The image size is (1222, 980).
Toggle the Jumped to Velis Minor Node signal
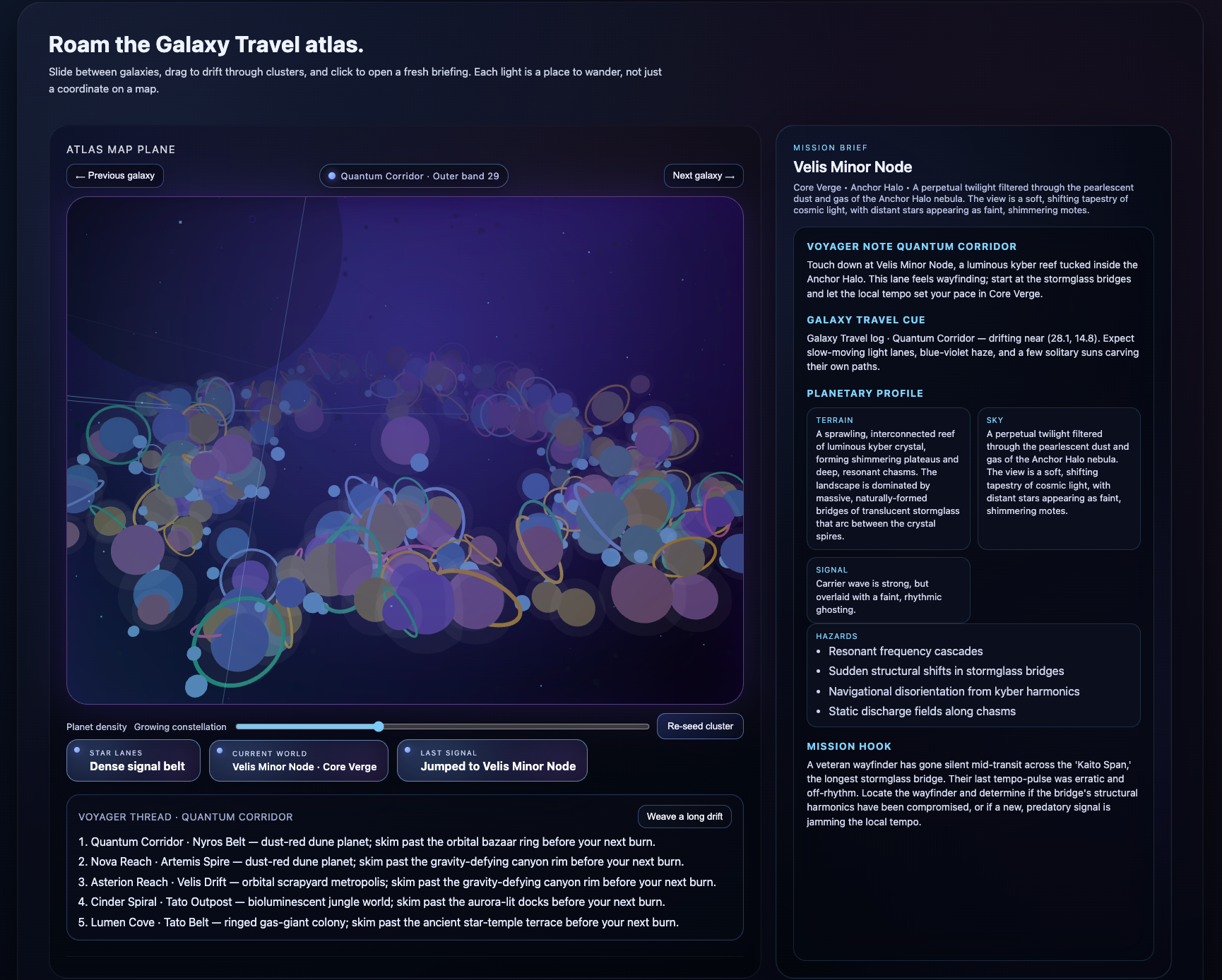(x=492, y=760)
